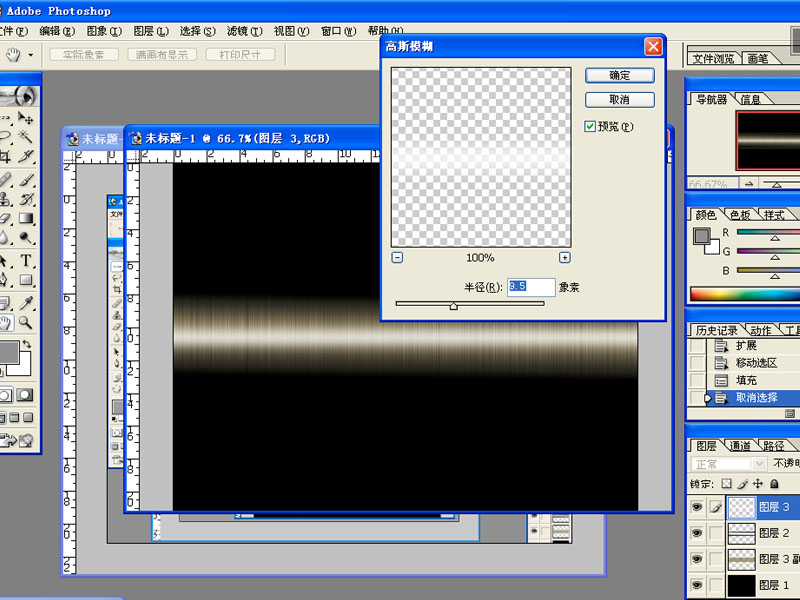Image resolution: width=800 pixels, height=600 pixels.
Task: Click the Navigator preview thumbnail
Action: coord(768,140)
